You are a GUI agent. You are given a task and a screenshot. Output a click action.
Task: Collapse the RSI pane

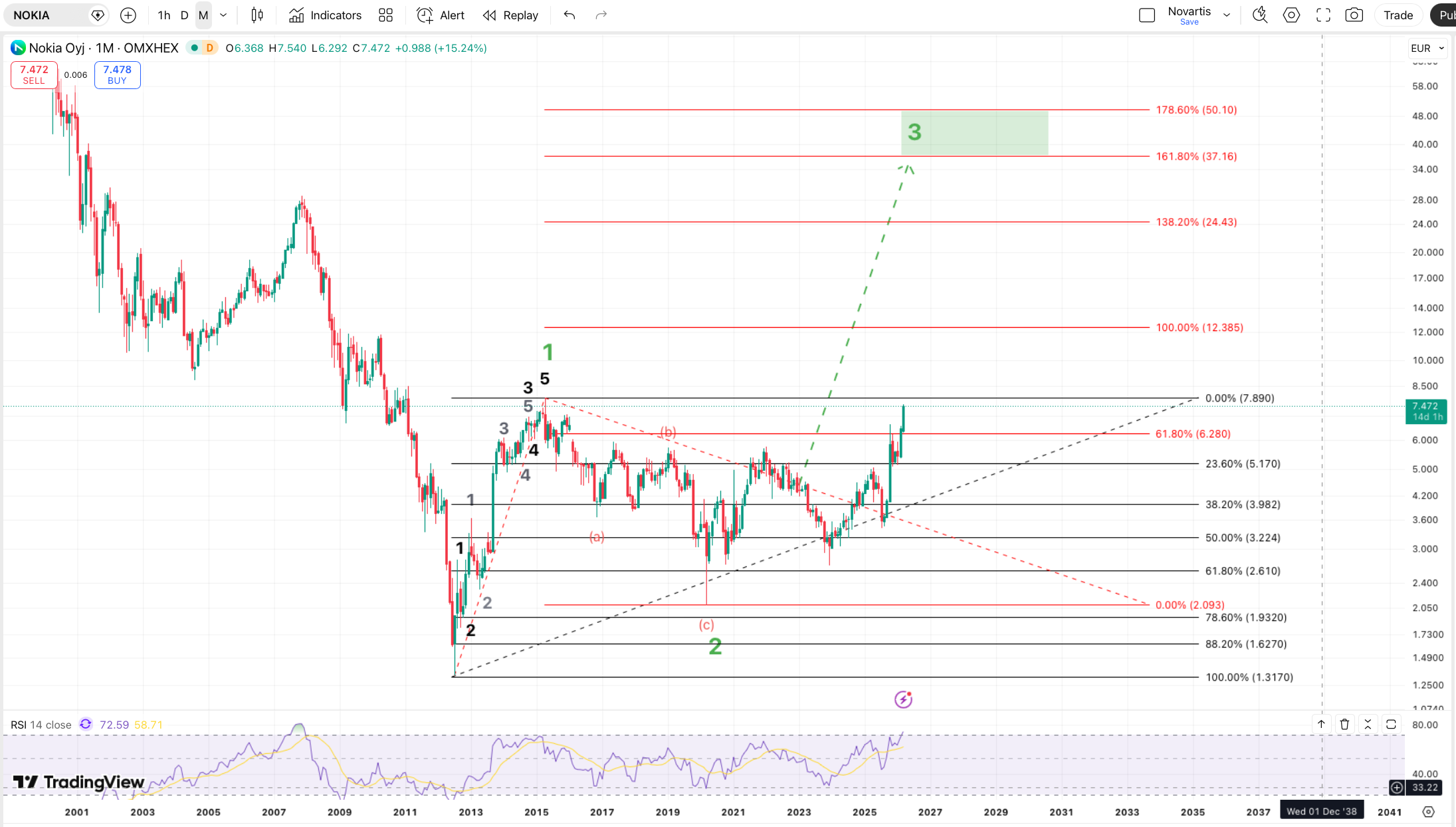click(1368, 725)
